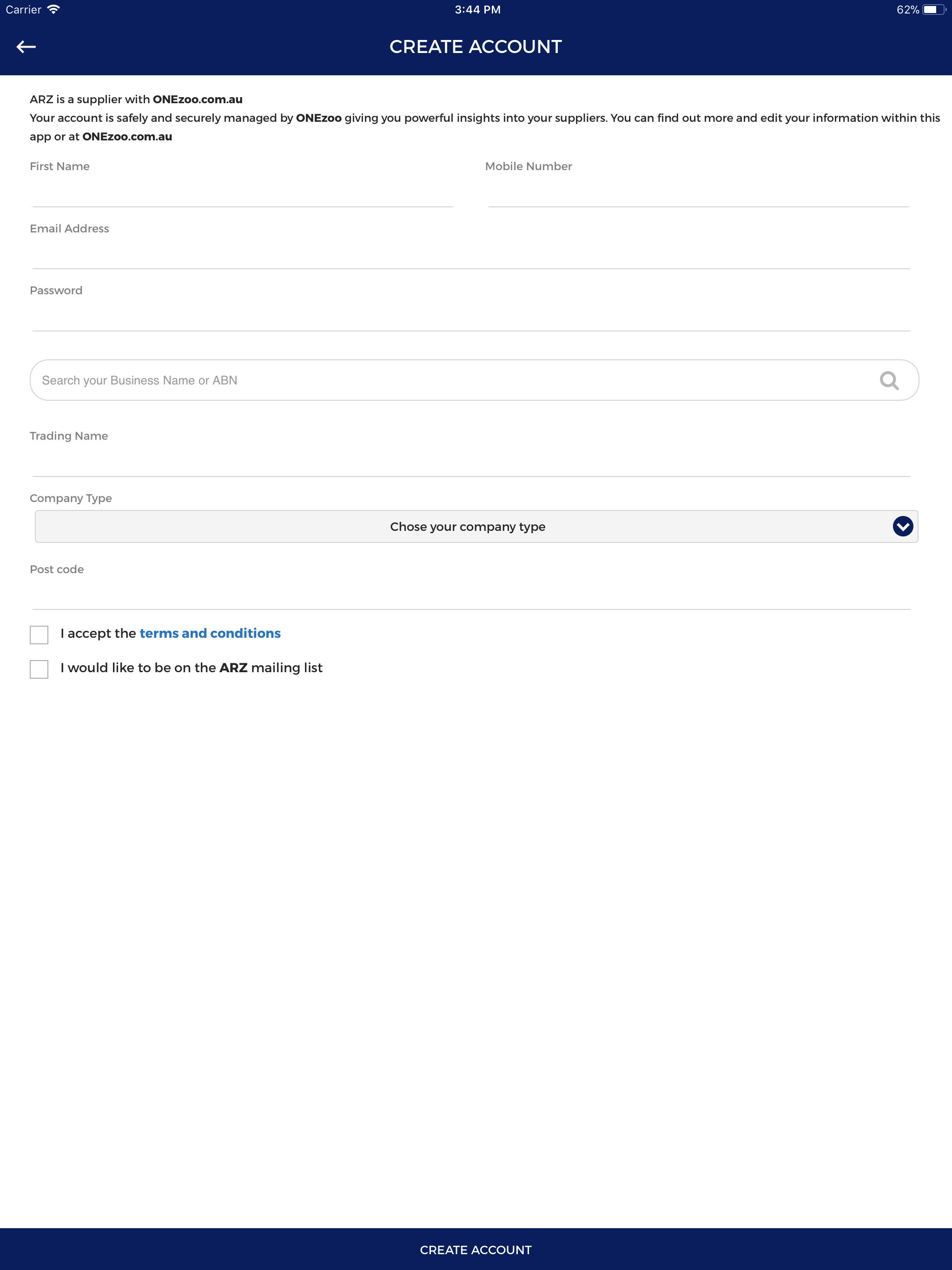This screenshot has height=1270, width=952.
Task: Tap the Carrier status text
Action: (x=24, y=10)
